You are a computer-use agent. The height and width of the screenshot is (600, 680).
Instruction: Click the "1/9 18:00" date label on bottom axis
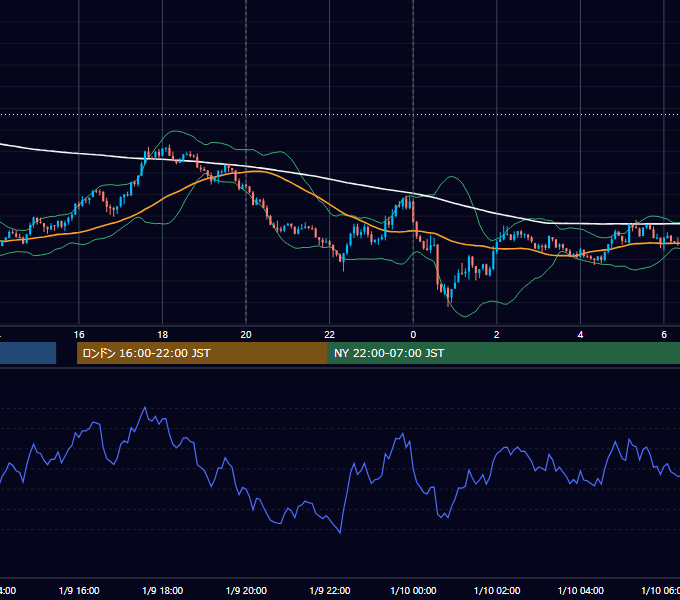(163, 590)
